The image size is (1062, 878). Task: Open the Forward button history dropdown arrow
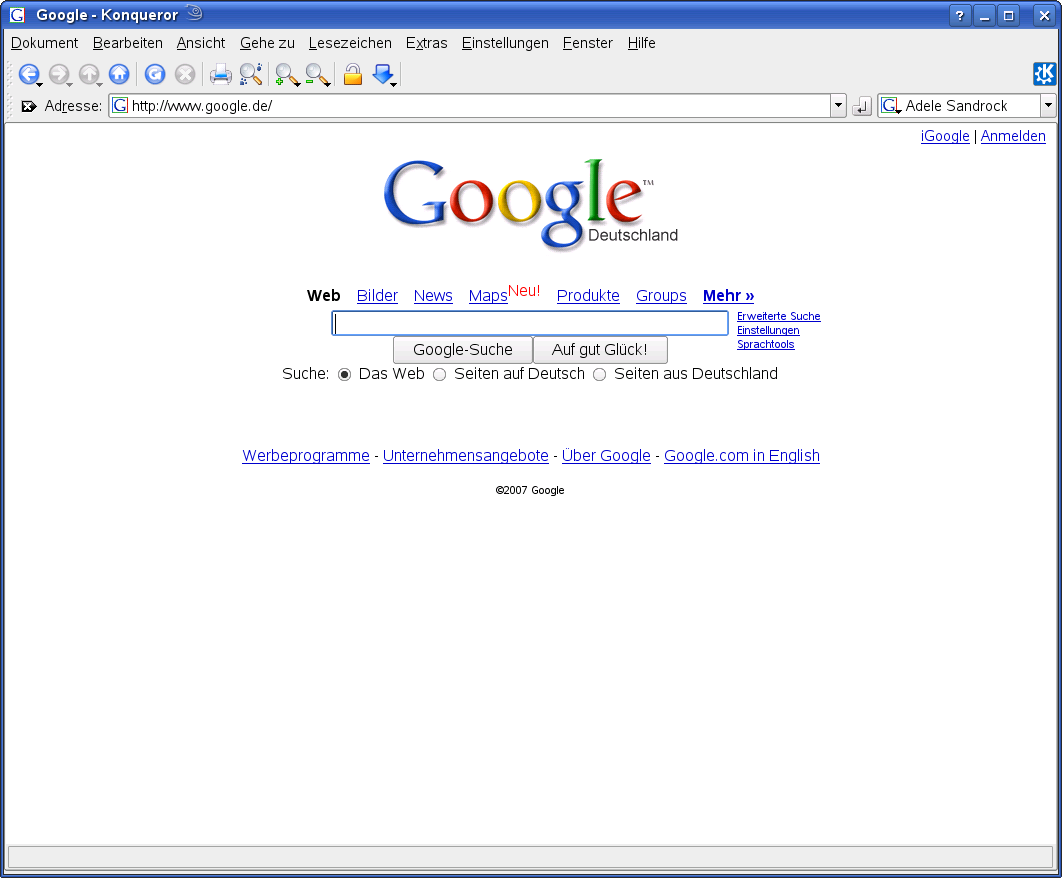click(69, 84)
